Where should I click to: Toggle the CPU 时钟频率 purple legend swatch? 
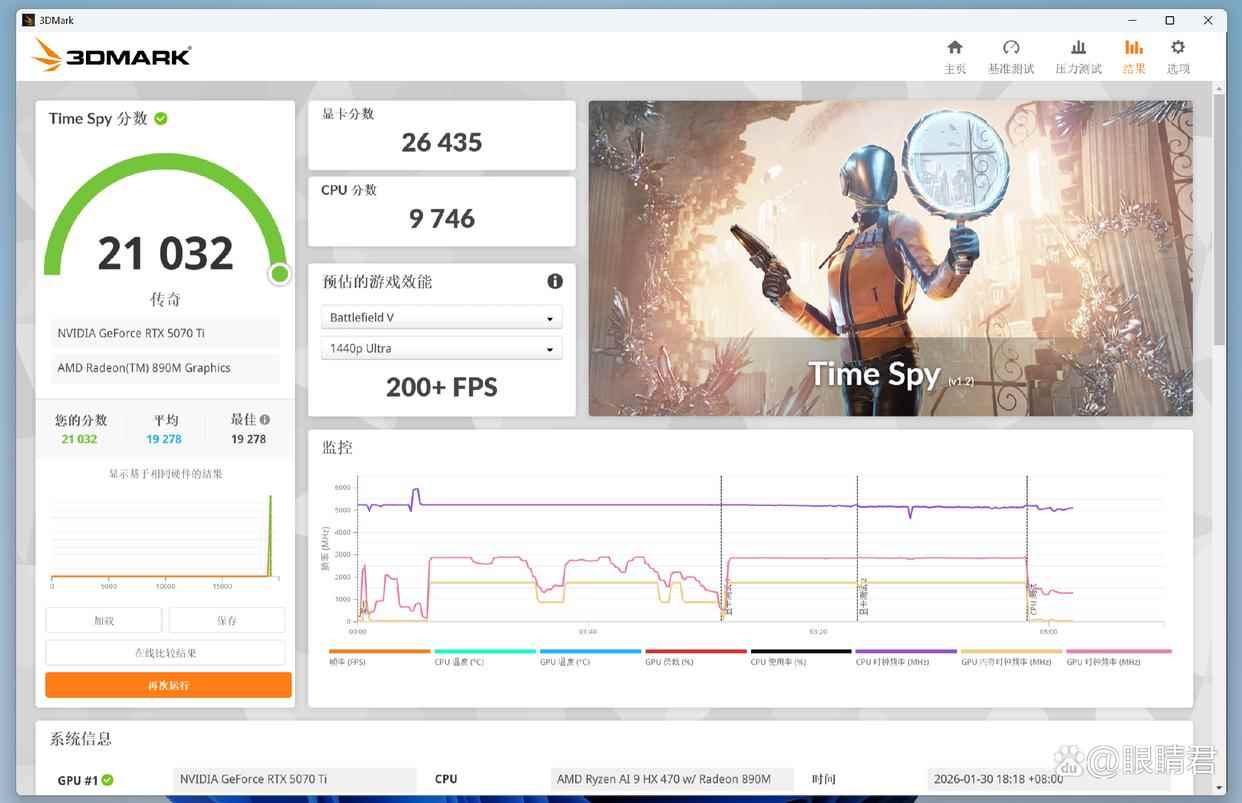click(x=906, y=651)
